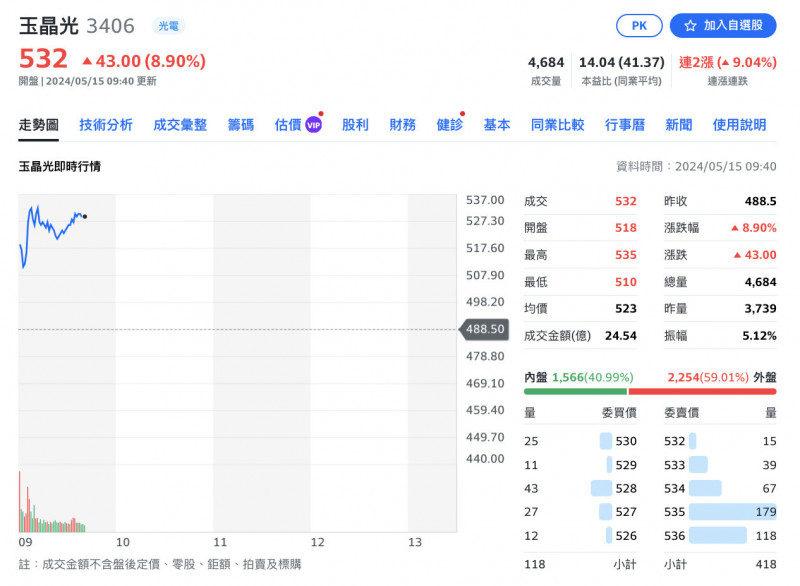Screen dimensions: 800x586
Task: Select the 基本 tab
Action: [497, 125]
